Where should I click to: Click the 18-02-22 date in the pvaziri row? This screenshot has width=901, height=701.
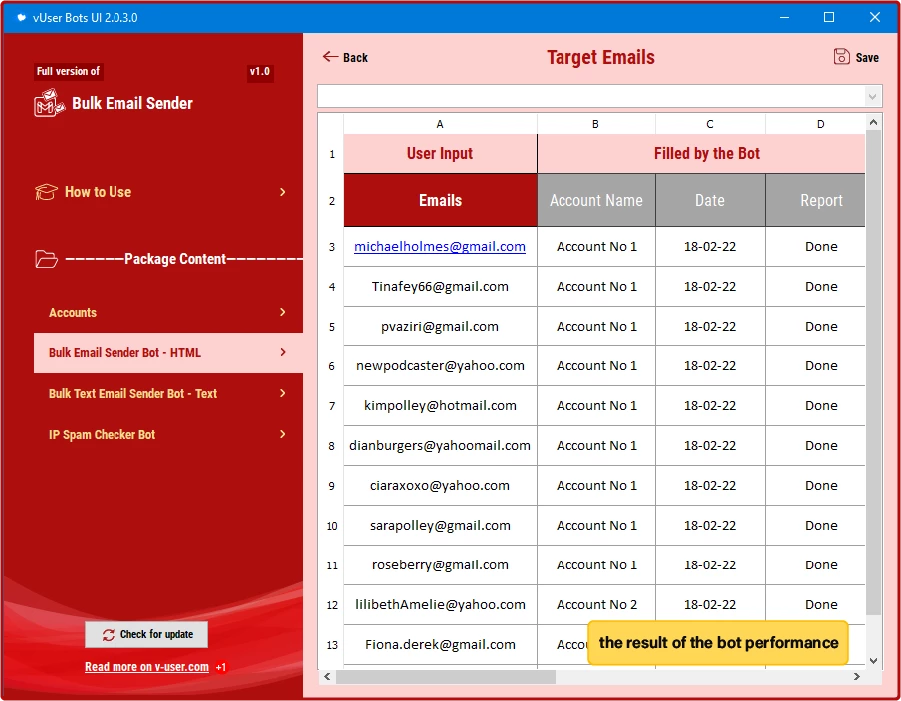coord(710,326)
